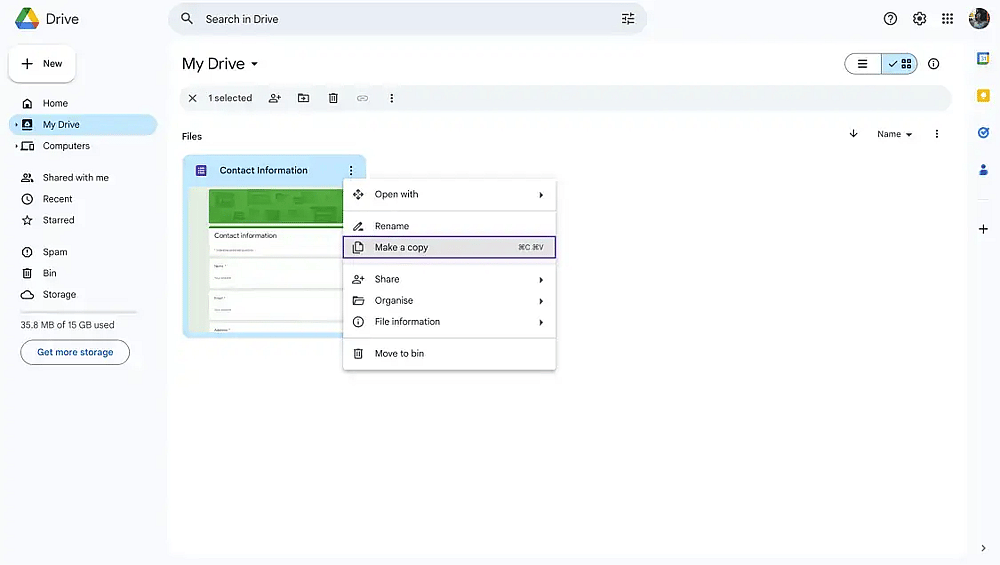Viewport: 1000px width, 565px height.
Task: Open the Google apps grid icon
Action: pos(948,19)
